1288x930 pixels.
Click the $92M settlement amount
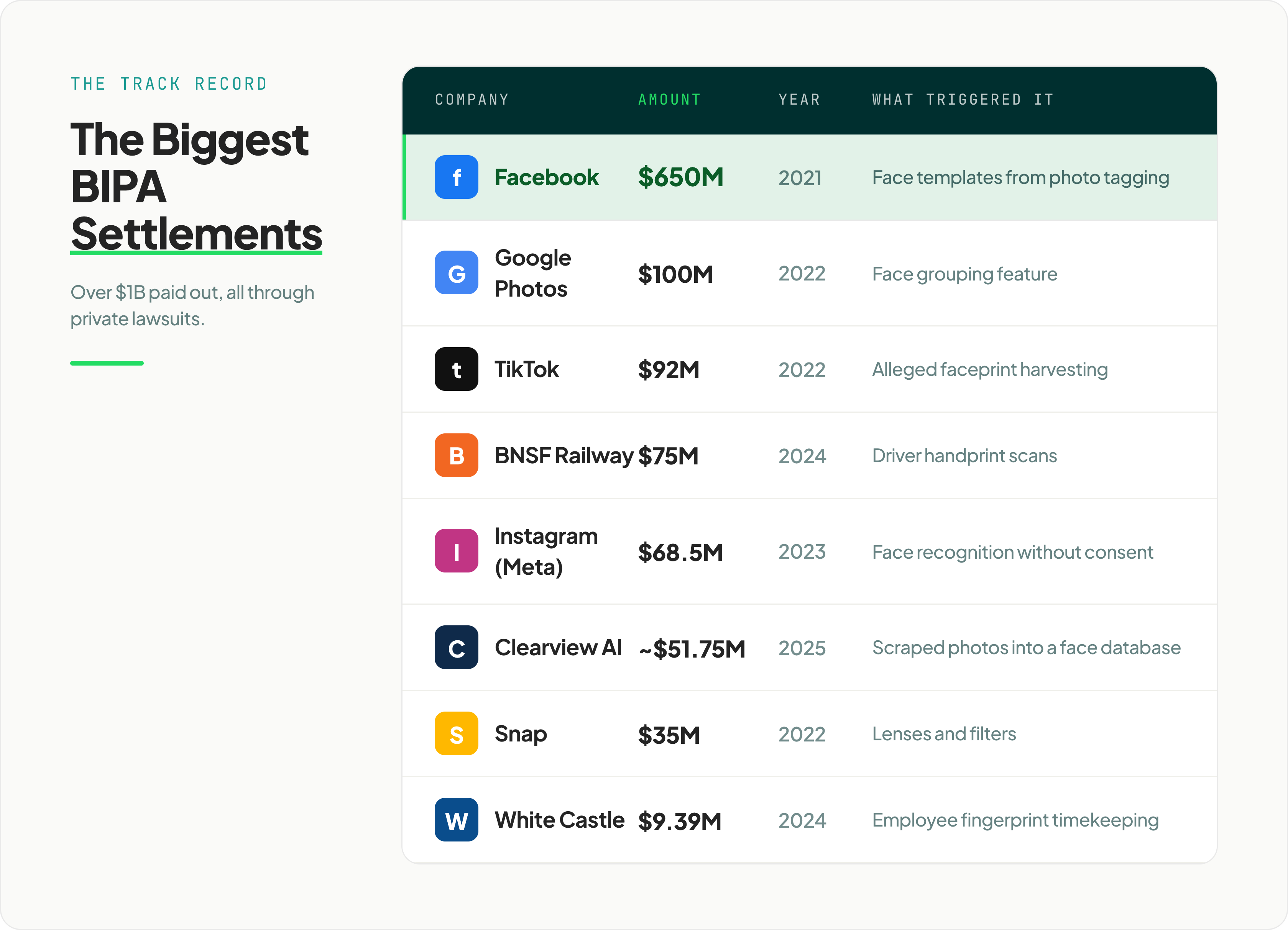pos(669,370)
